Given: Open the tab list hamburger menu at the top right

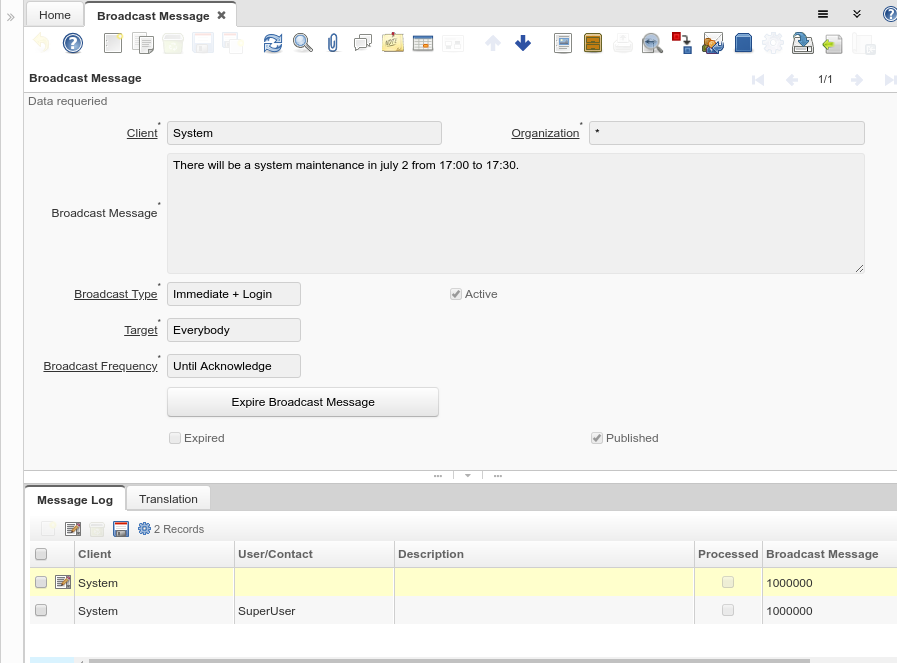Looking at the screenshot, I should click(823, 14).
